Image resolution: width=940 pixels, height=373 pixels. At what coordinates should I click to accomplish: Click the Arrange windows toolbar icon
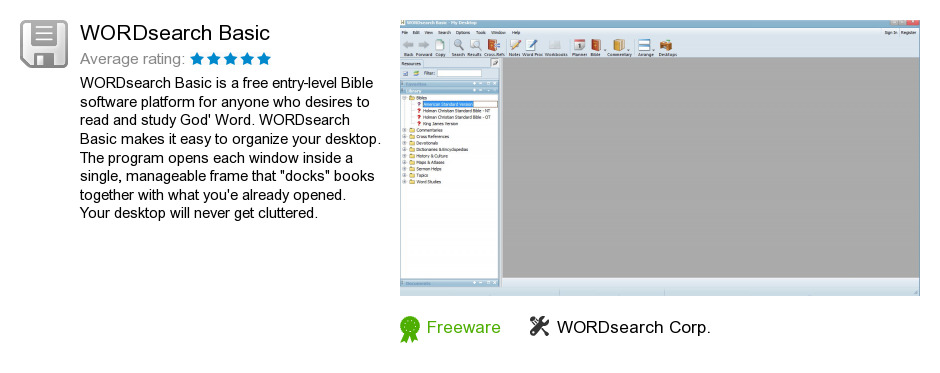[x=644, y=45]
